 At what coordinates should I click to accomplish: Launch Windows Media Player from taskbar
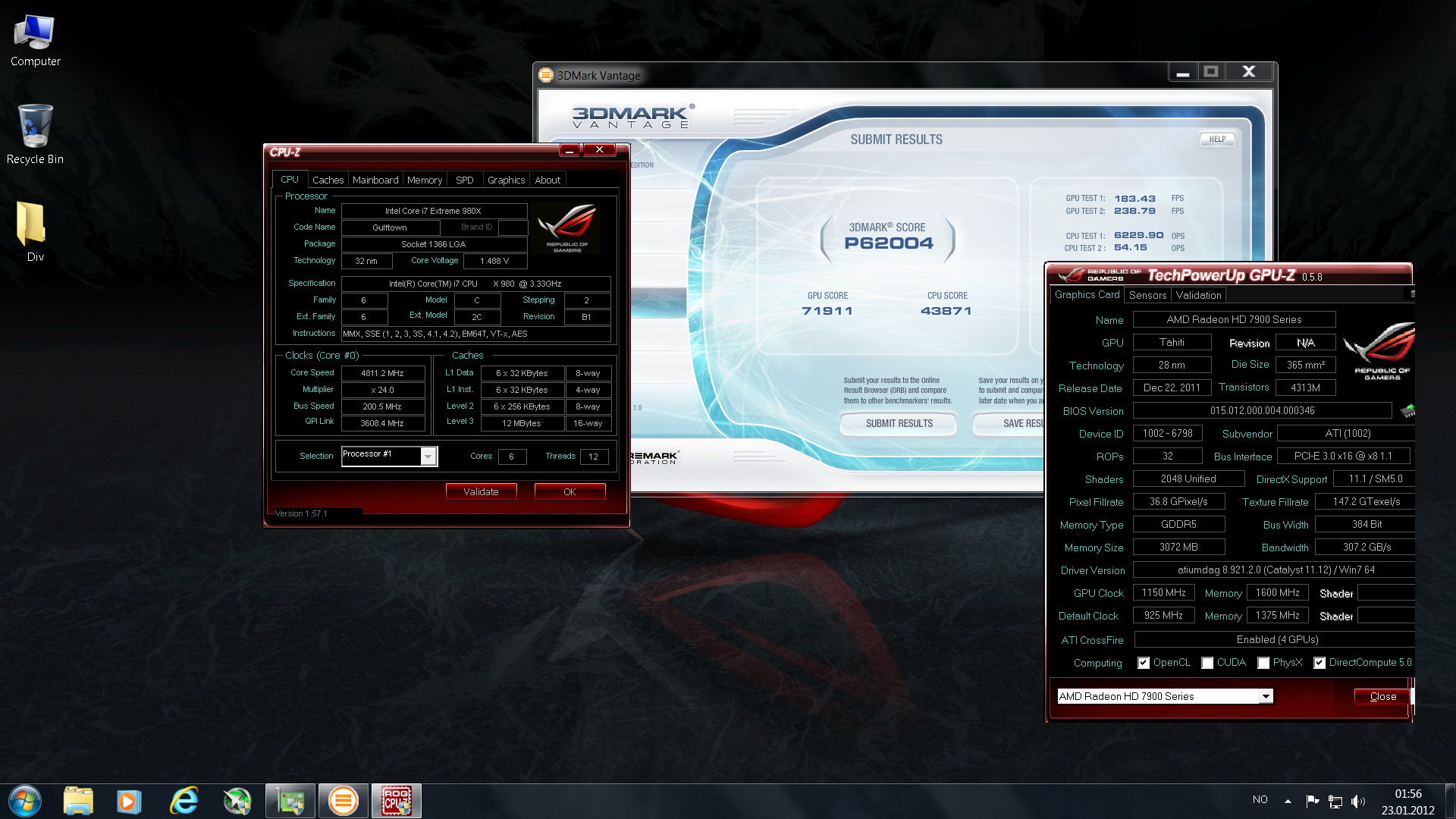tap(129, 801)
